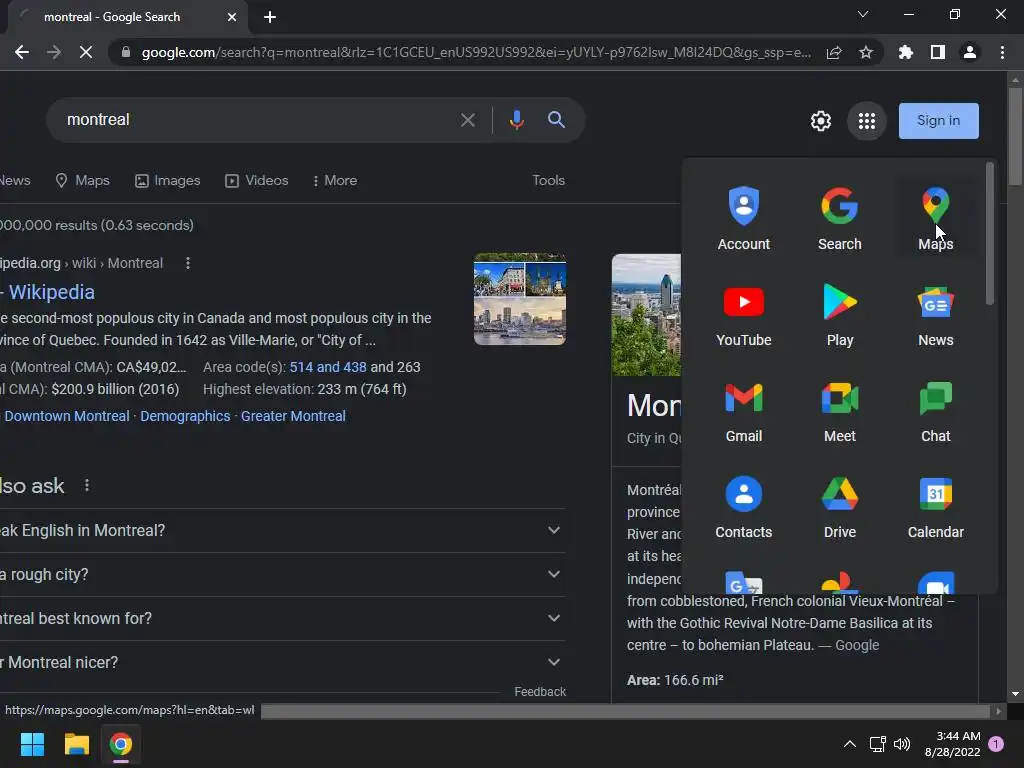This screenshot has width=1024, height=768.
Task: Submit search with magnifier icon
Action: tap(556, 120)
